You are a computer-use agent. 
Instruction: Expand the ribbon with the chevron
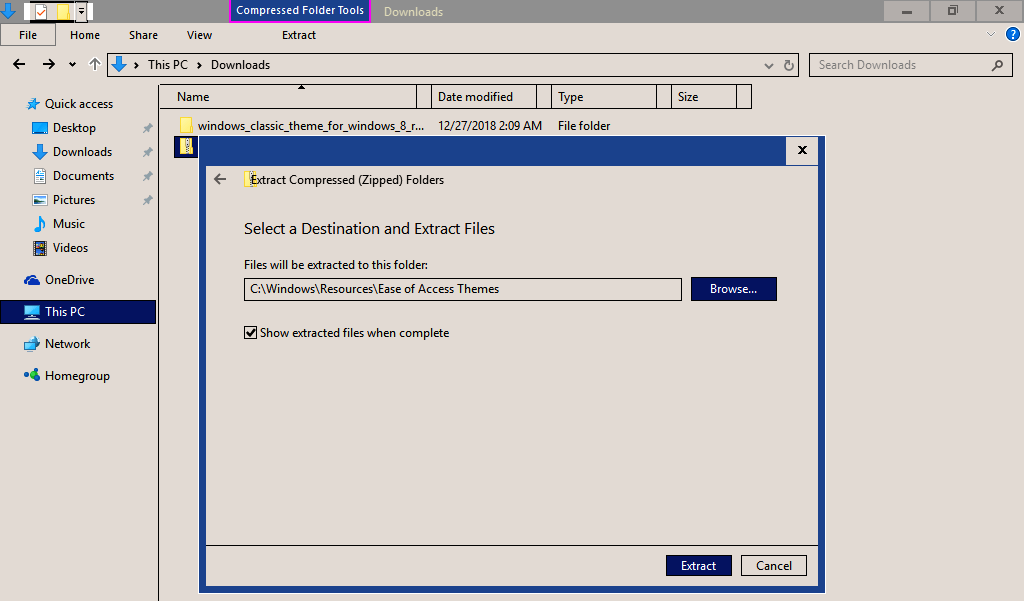pyautogui.click(x=991, y=34)
